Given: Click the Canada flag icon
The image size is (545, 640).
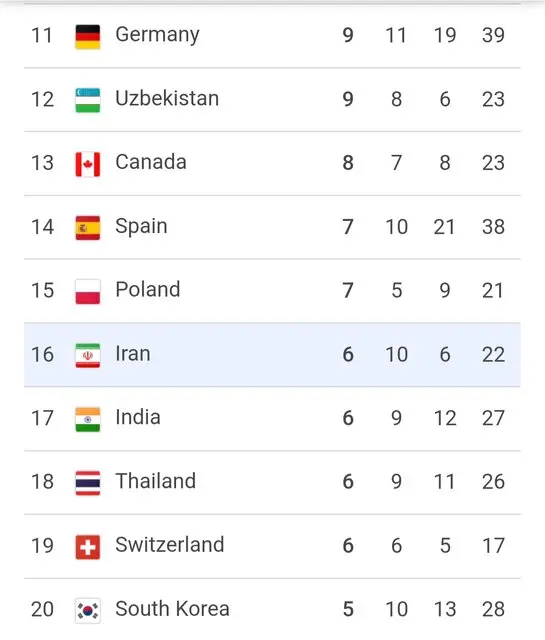Looking at the screenshot, I should tap(87, 164).
